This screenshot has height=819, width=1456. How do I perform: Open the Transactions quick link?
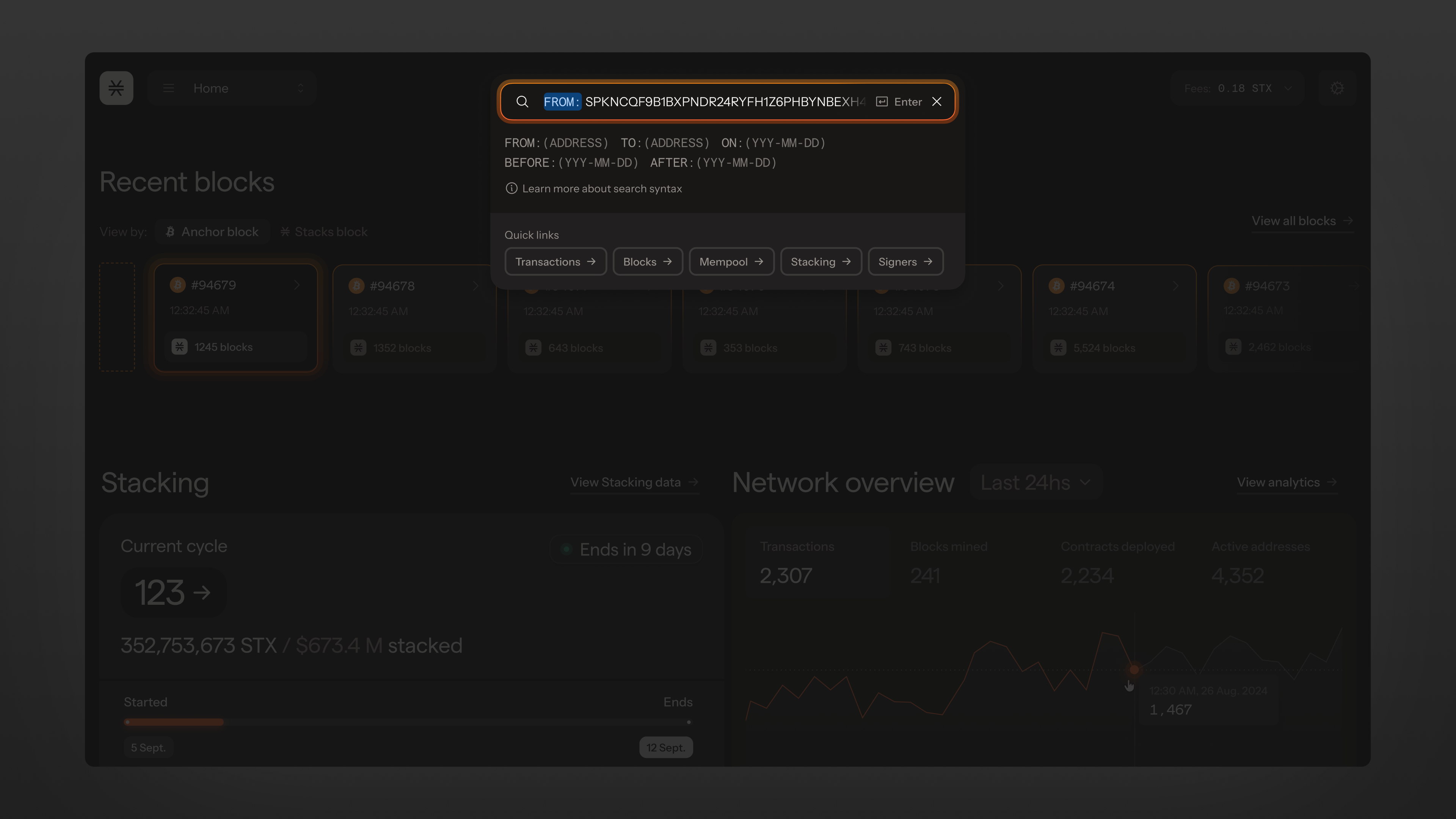555,262
